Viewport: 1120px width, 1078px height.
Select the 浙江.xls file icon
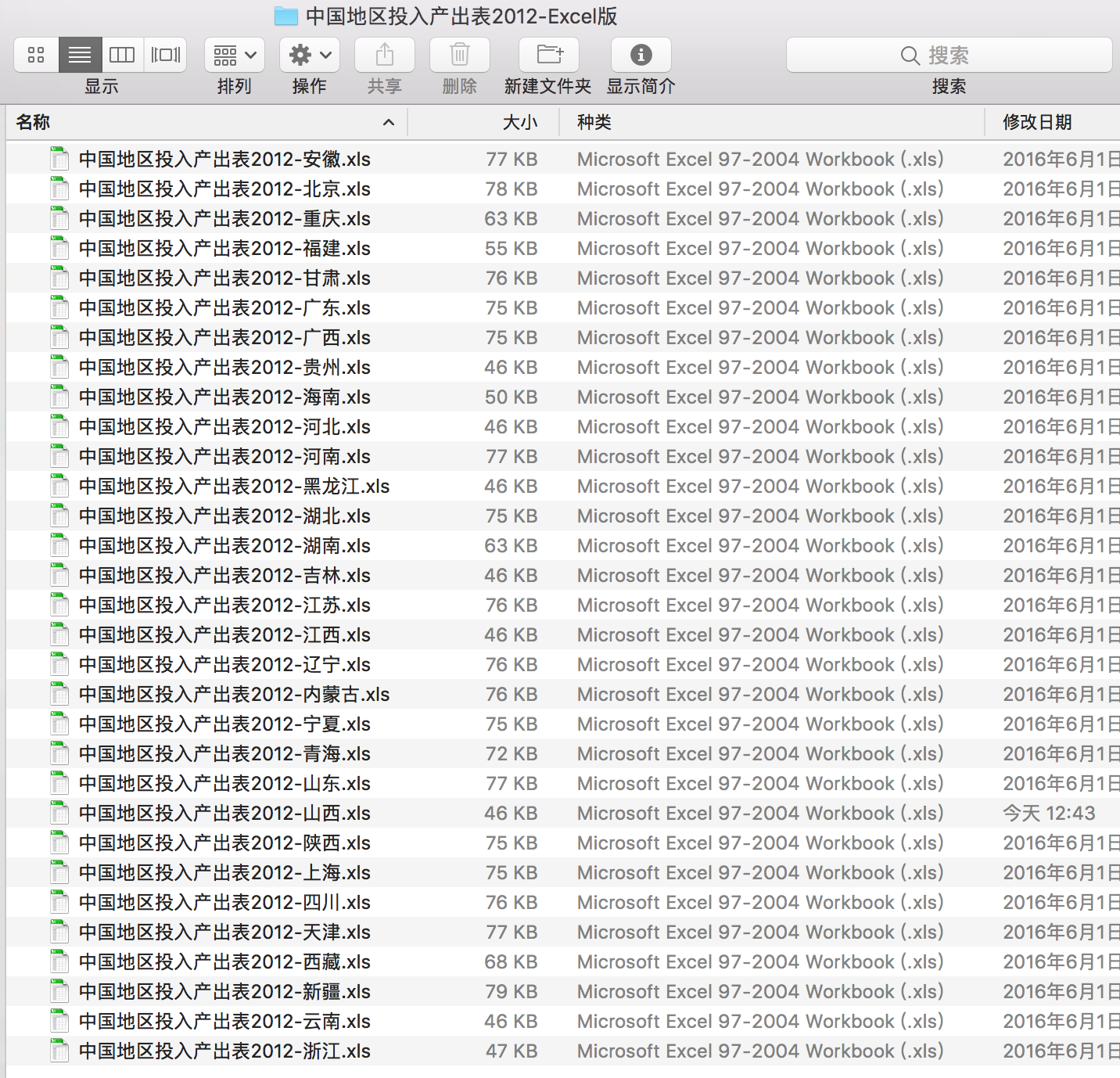tap(59, 1051)
